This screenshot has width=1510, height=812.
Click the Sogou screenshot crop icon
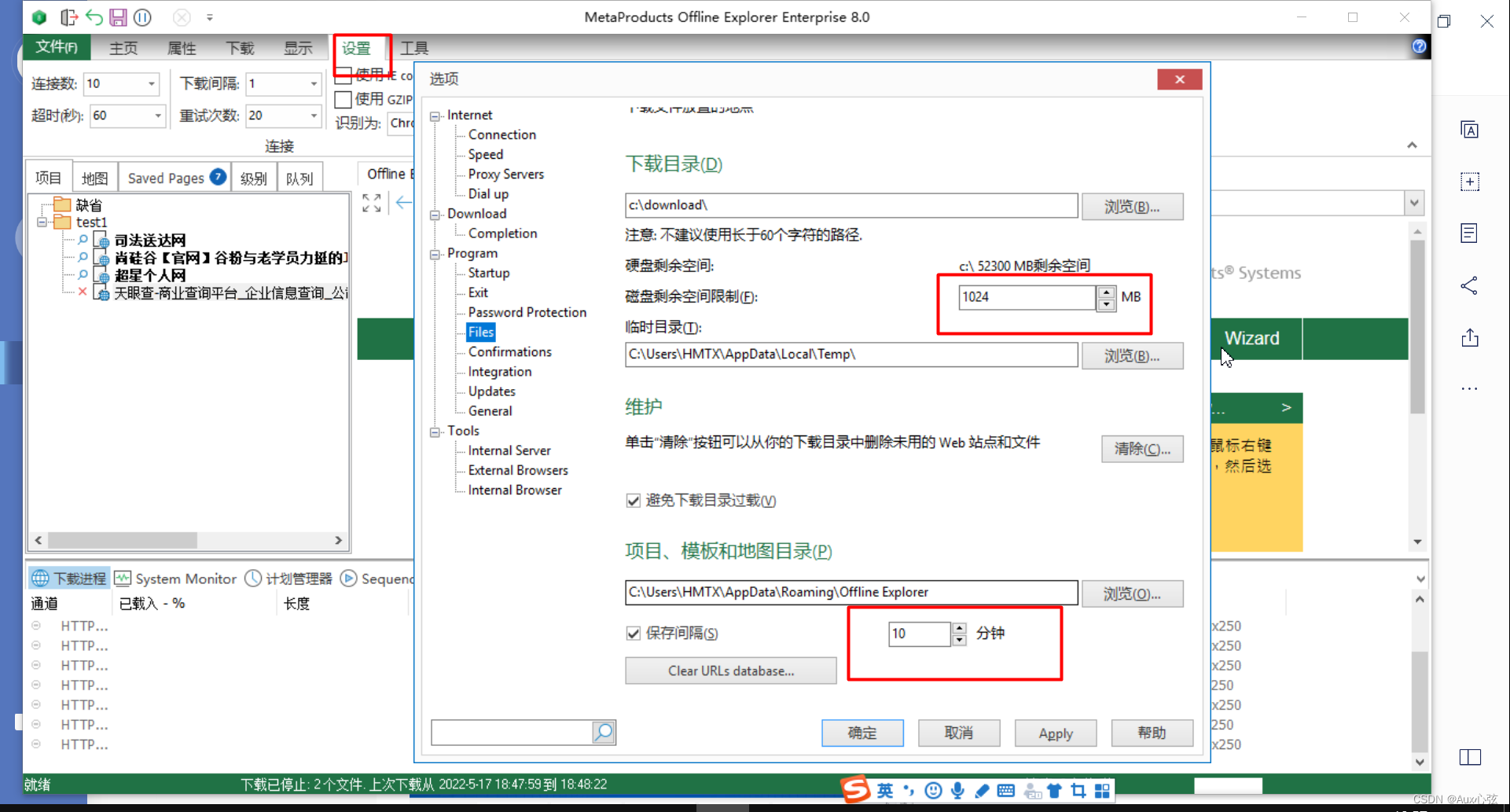pyautogui.click(x=1078, y=791)
